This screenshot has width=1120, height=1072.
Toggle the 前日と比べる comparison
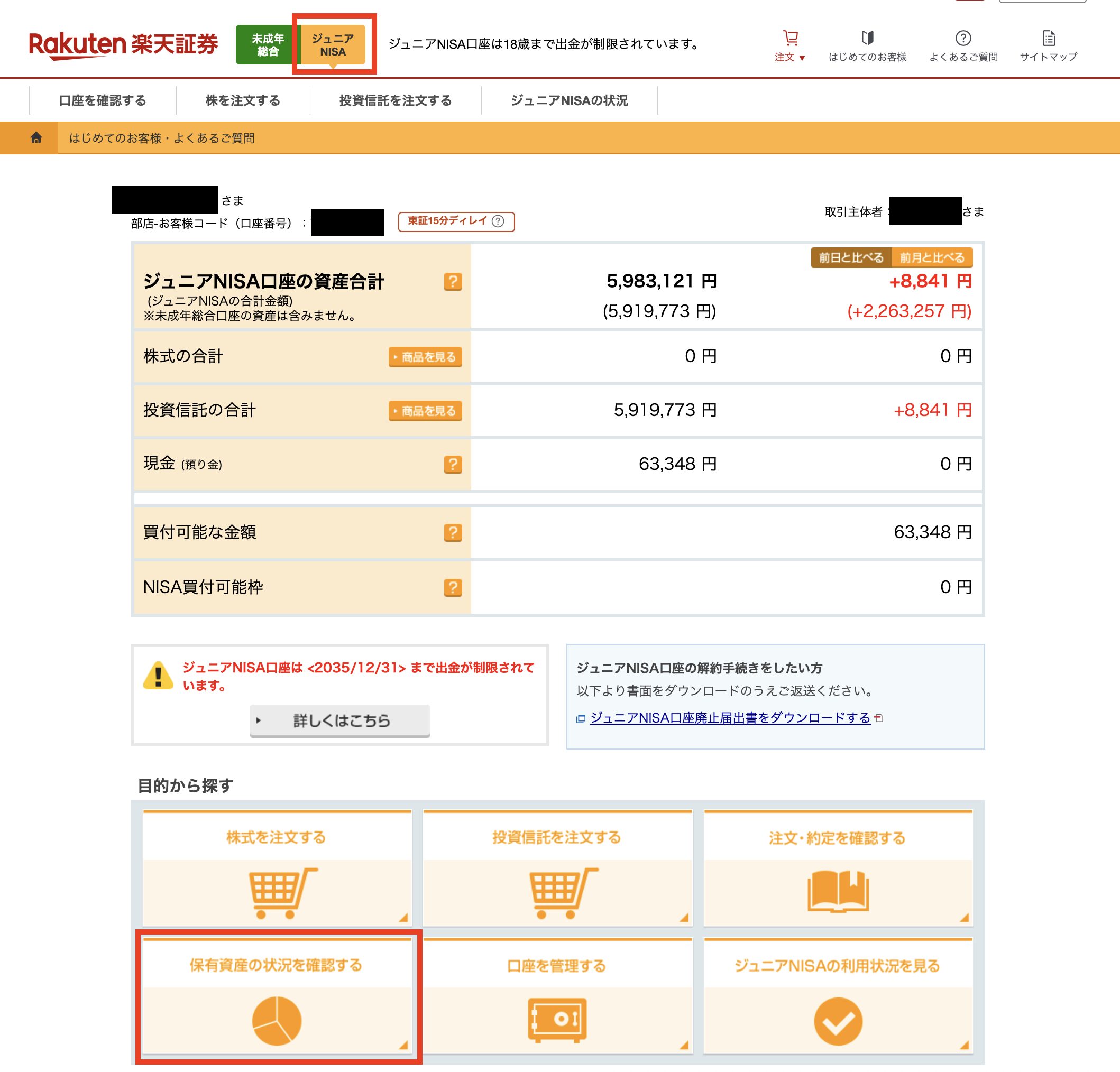coord(851,257)
